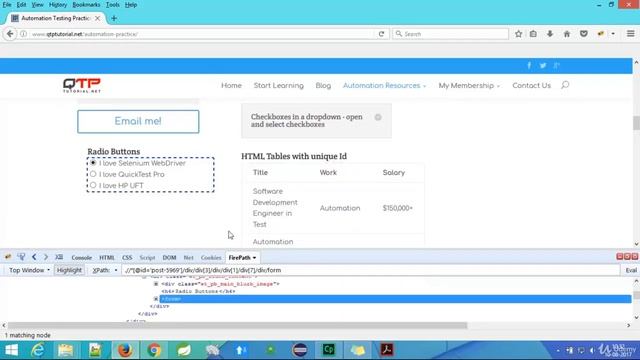Go to the browser home page icon
The image size is (640, 360).
tap(567, 34)
